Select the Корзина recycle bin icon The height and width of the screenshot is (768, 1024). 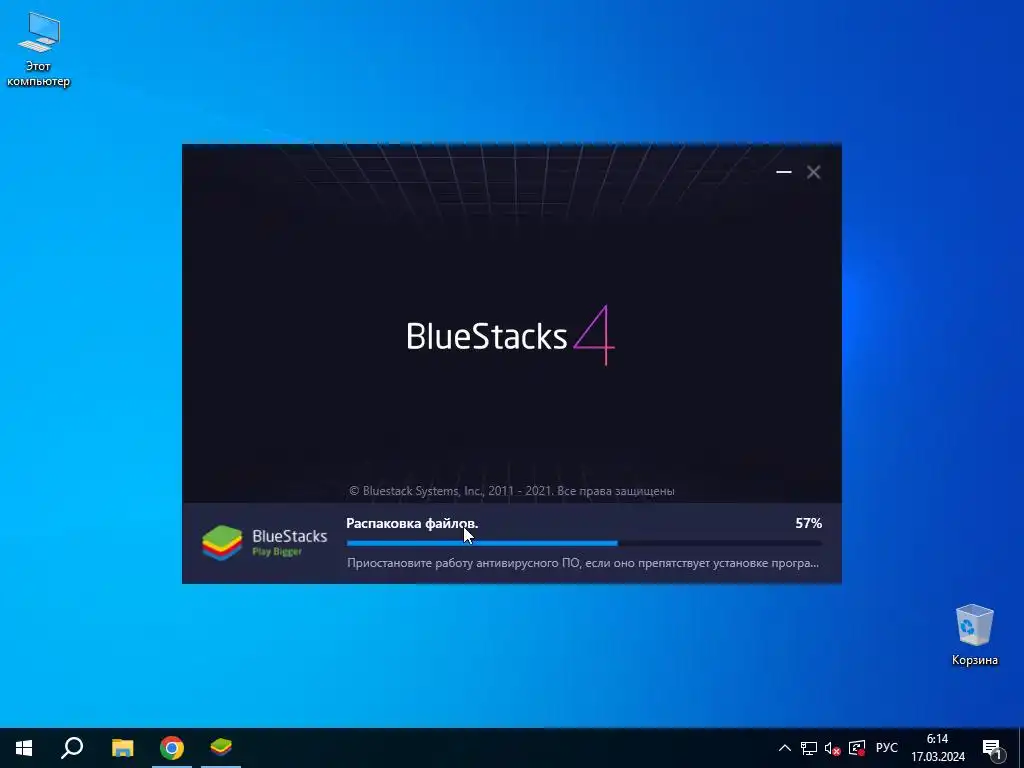tap(974, 634)
